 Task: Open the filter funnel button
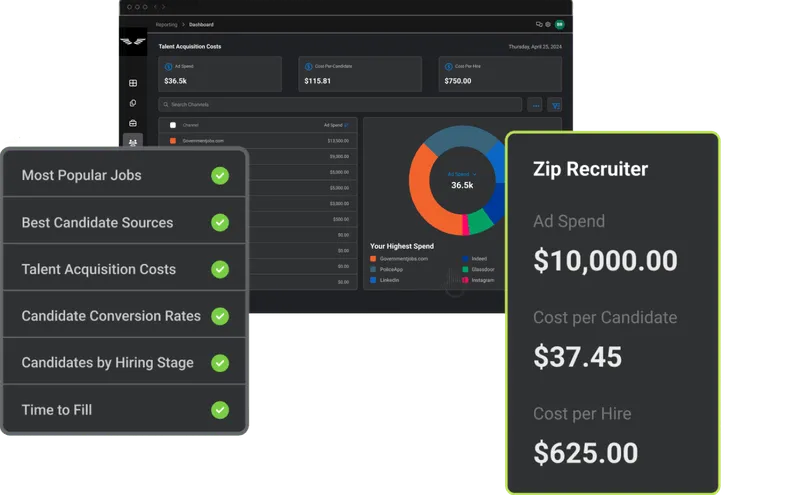[555, 105]
